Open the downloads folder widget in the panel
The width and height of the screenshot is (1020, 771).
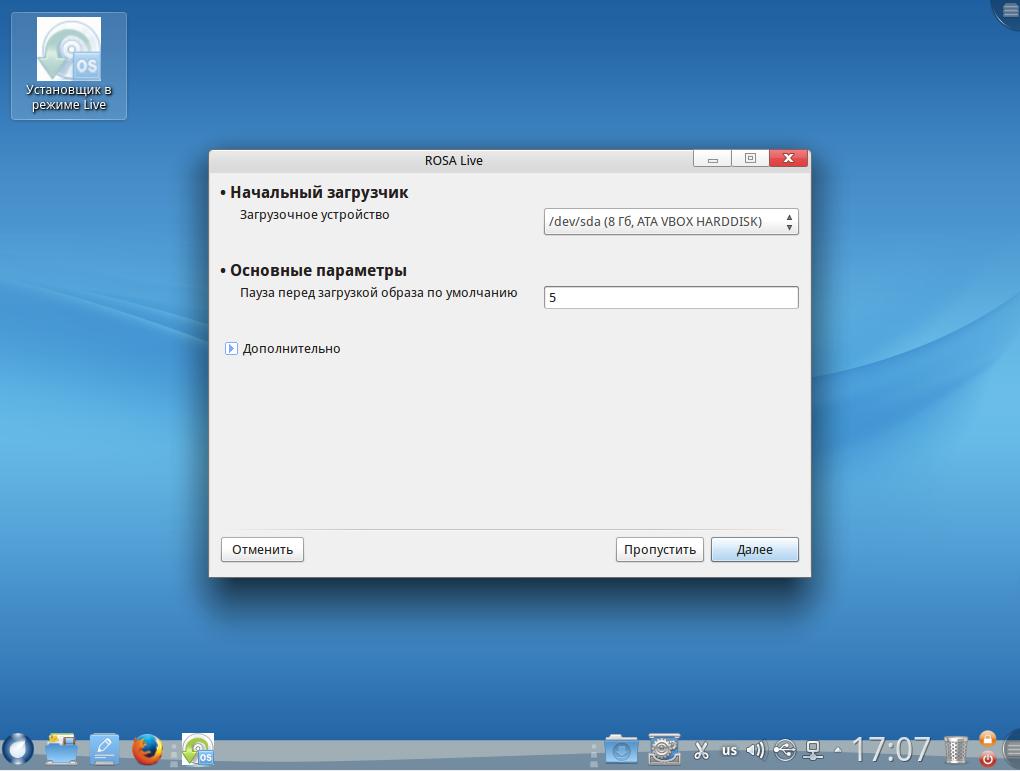pyautogui.click(x=621, y=750)
